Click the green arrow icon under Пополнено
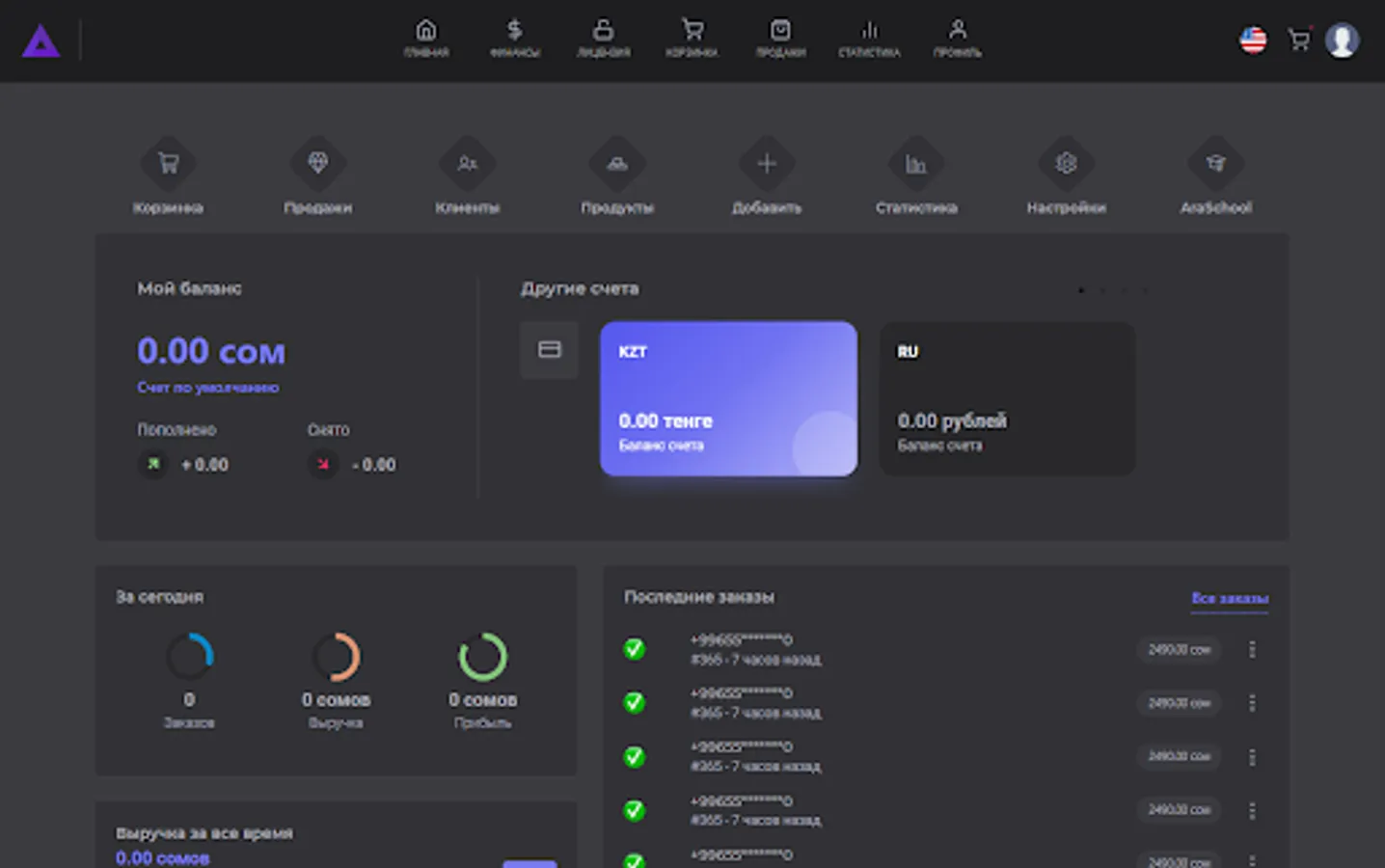1385x868 pixels. pos(153,464)
